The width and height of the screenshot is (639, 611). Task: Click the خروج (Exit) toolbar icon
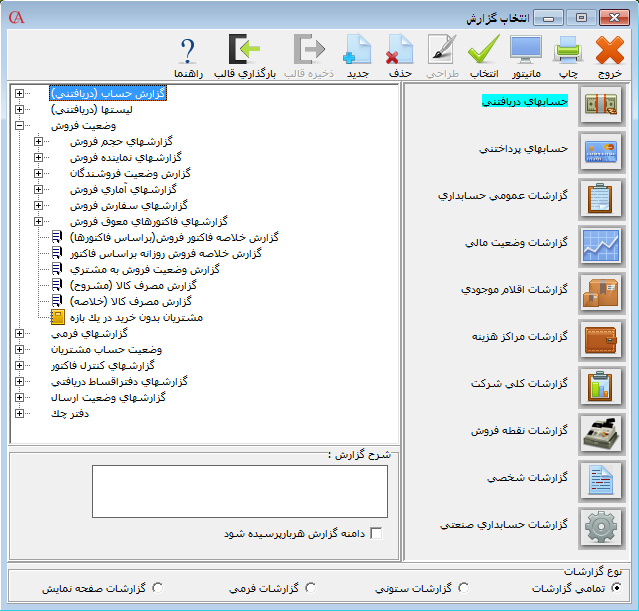610,50
